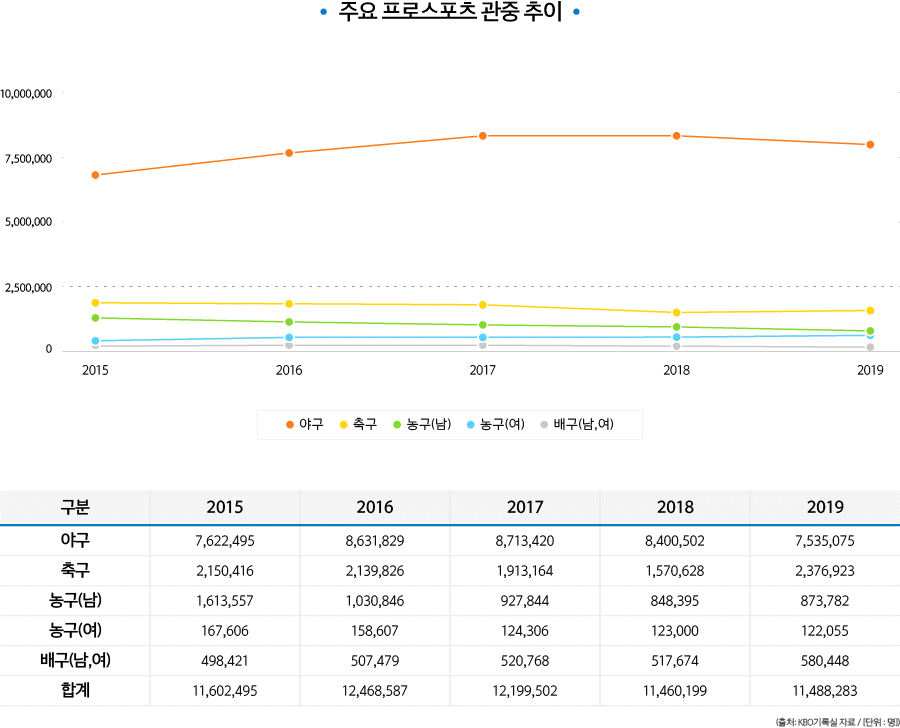Toggle the 배구(남,여) legend entry
Image resolution: width=900 pixels, height=728 pixels.
click(577, 424)
